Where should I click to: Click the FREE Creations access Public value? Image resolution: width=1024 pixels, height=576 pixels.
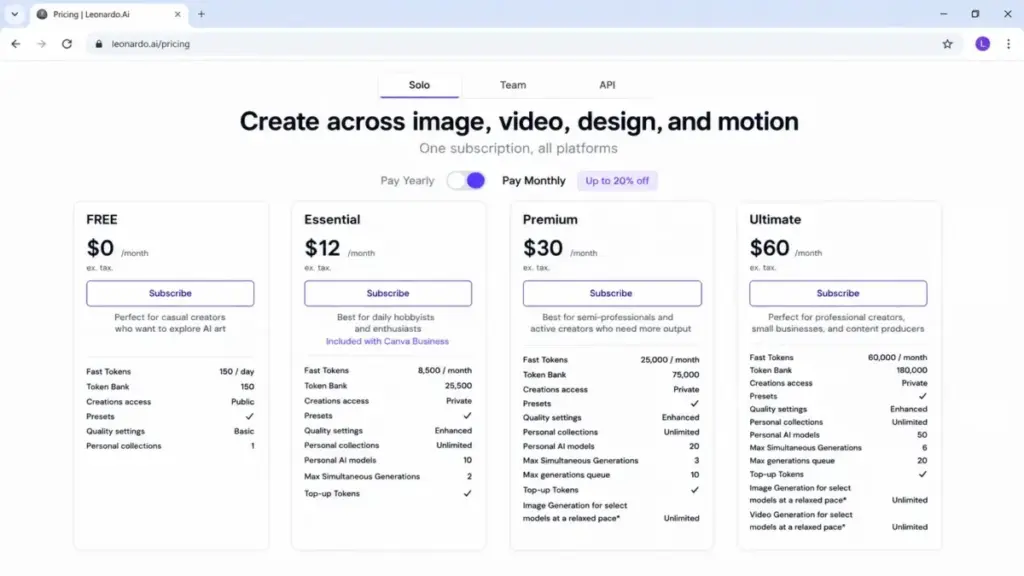click(242, 402)
